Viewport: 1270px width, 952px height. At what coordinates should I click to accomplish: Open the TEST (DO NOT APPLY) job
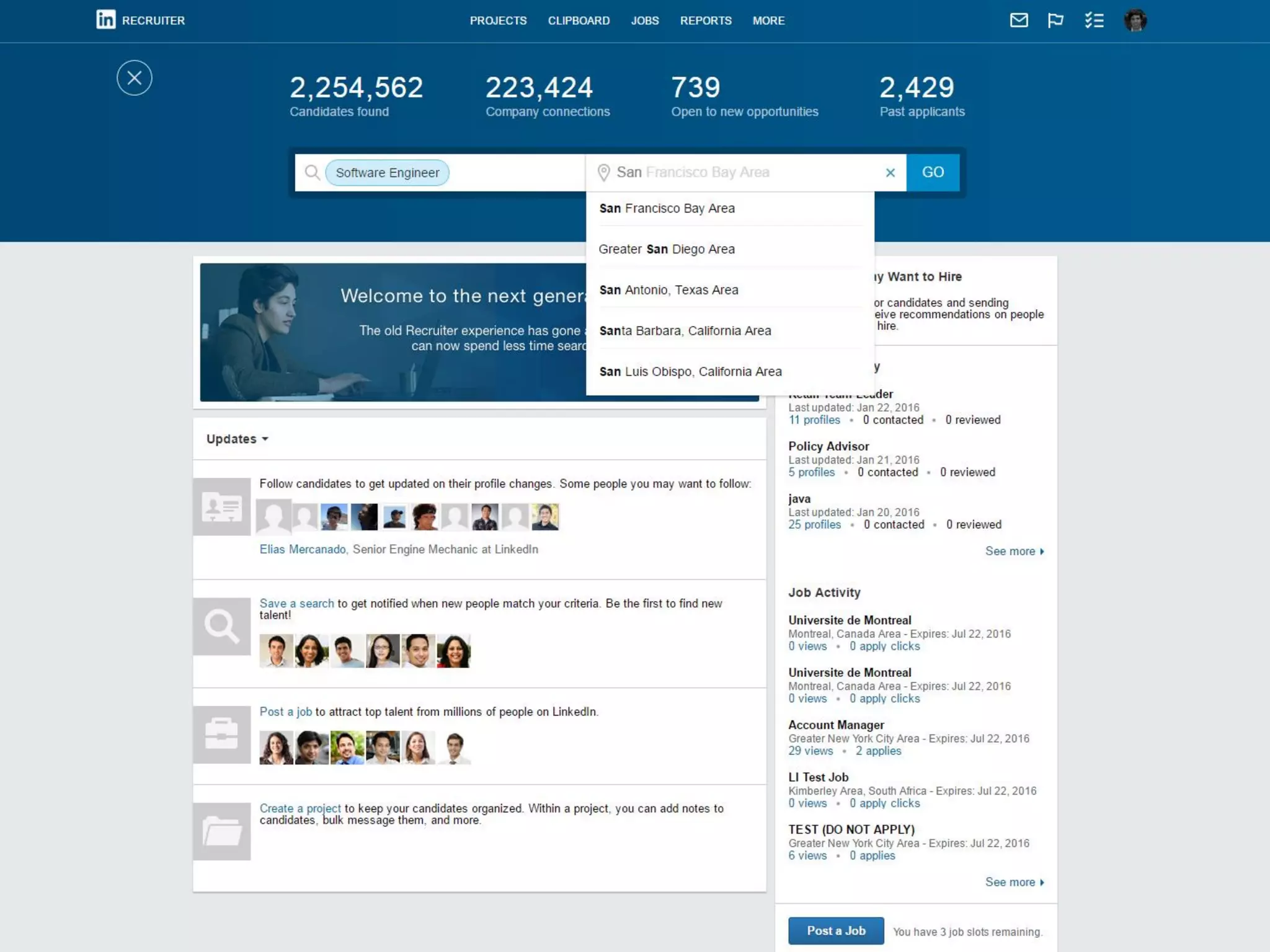point(851,829)
